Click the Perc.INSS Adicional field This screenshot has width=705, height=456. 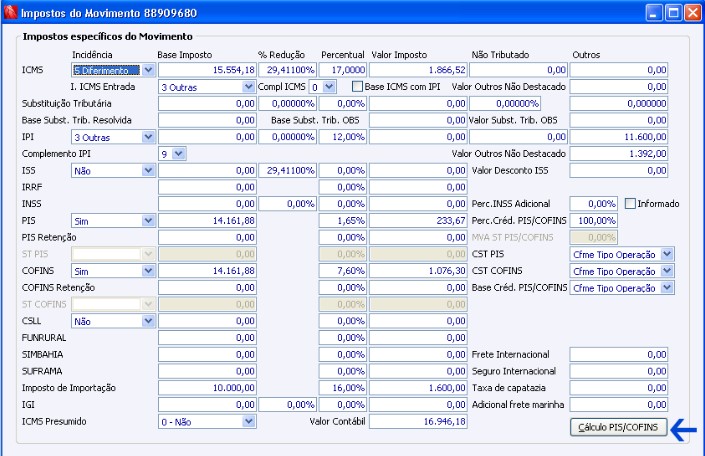pos(593,204)
